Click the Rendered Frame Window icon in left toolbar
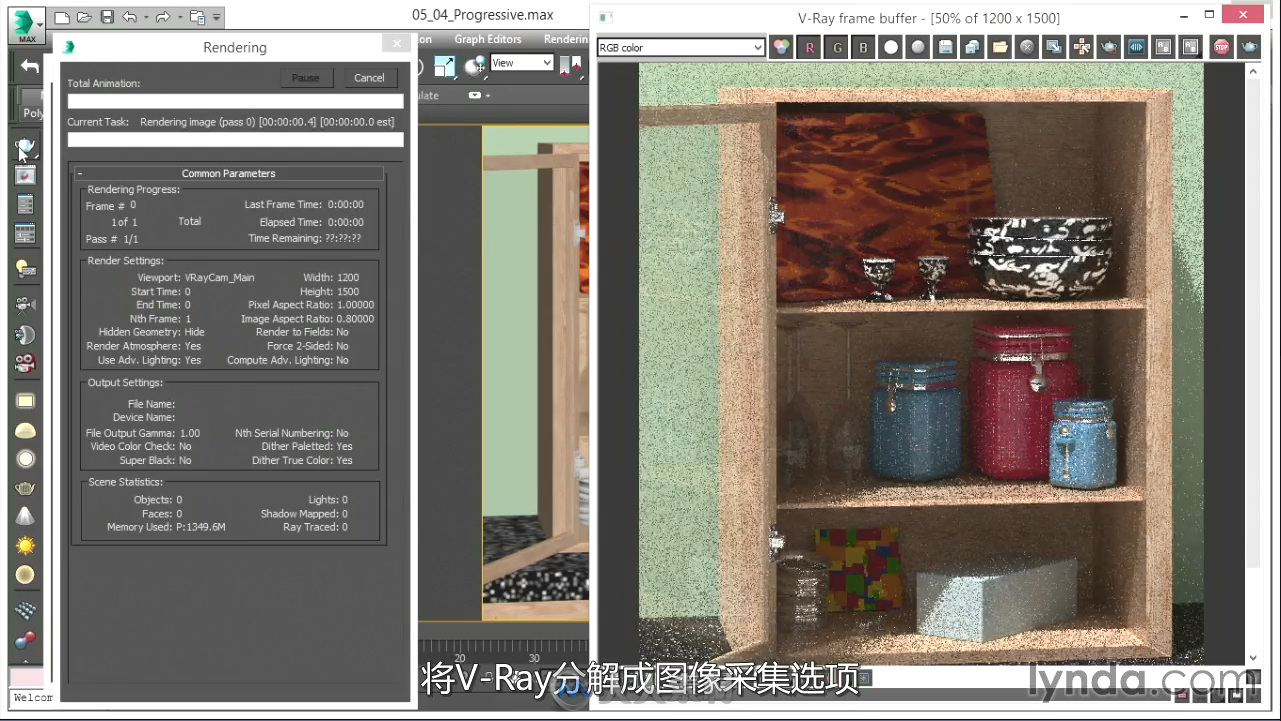This screenshot has width=1281, height=721. [x=26, y=175]
